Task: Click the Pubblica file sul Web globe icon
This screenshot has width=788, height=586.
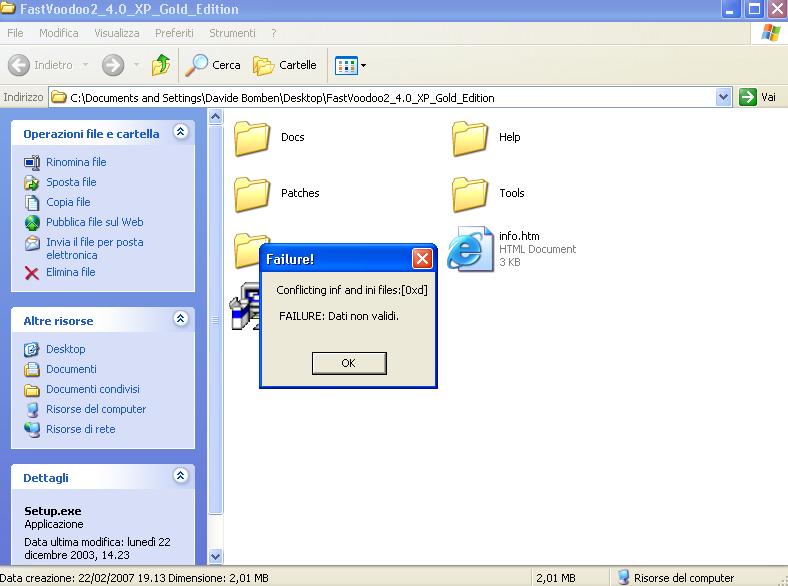Action: 32,223
